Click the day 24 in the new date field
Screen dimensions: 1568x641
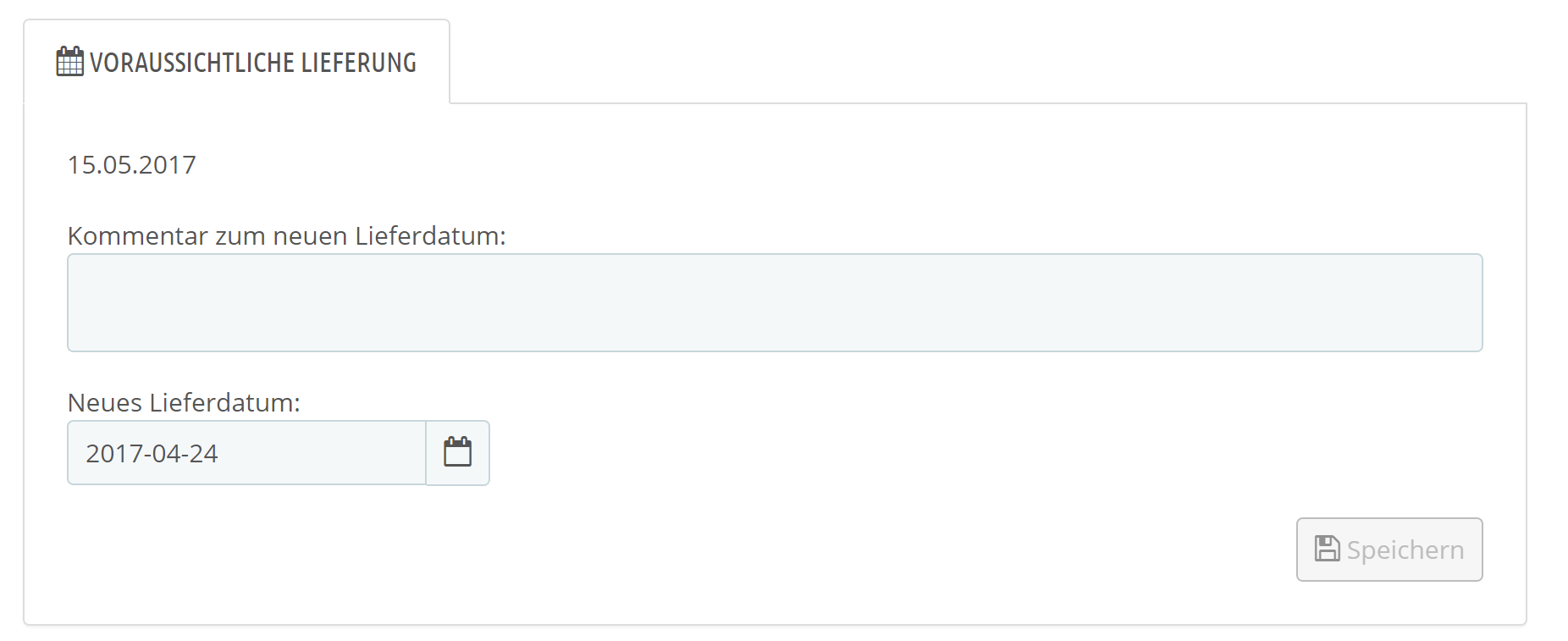(204, 454)
